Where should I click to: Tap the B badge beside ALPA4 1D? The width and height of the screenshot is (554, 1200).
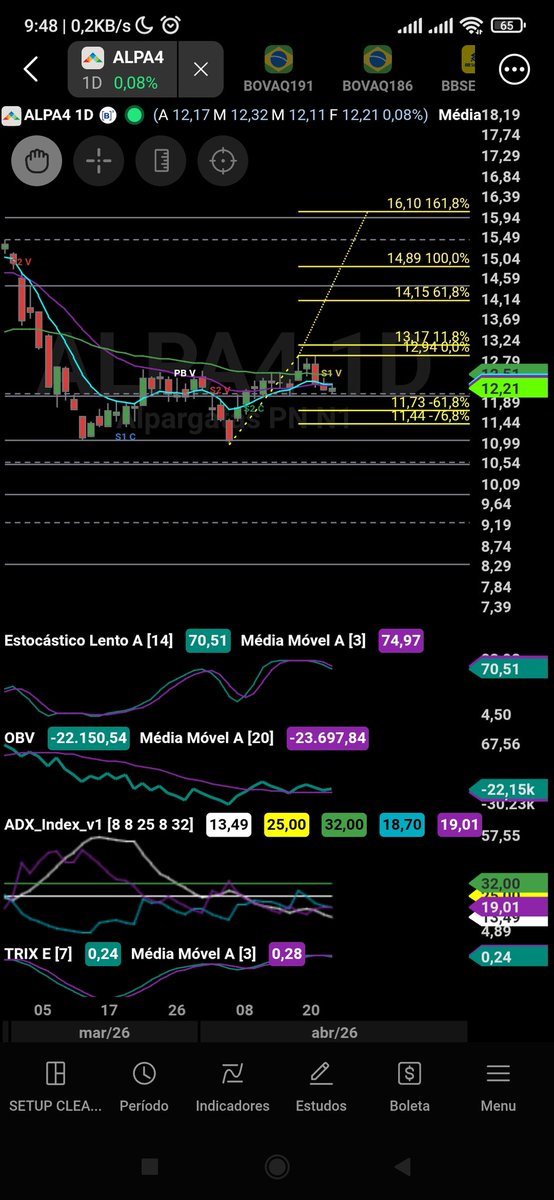tap(108, 115)
